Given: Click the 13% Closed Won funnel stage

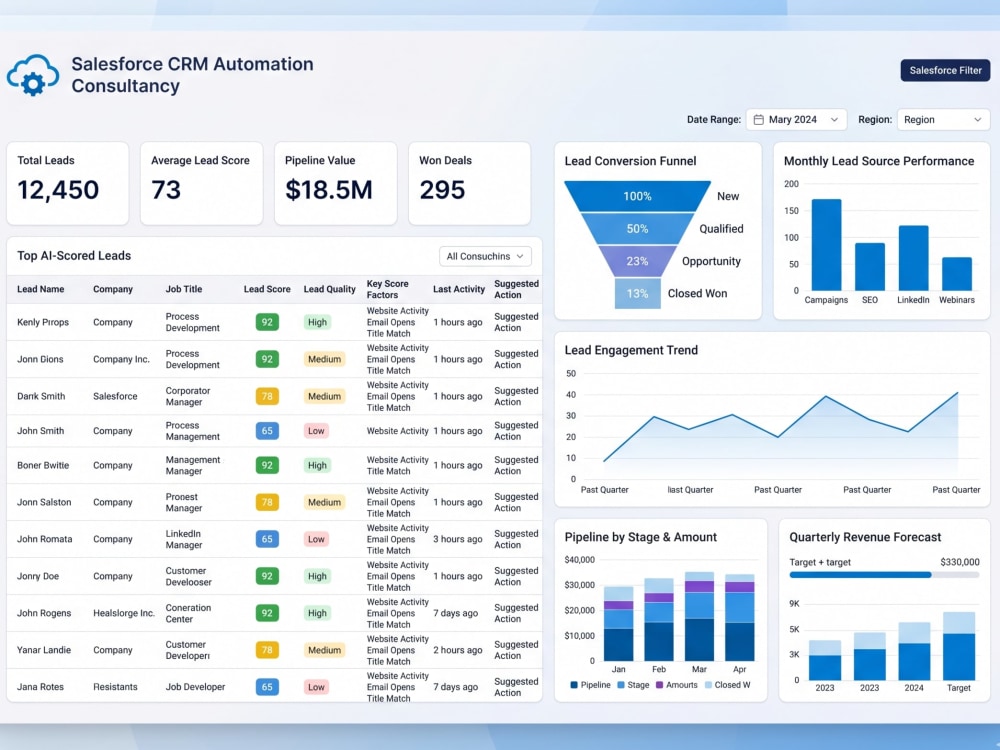Looking at the screenshot, I should pos(637,293).
